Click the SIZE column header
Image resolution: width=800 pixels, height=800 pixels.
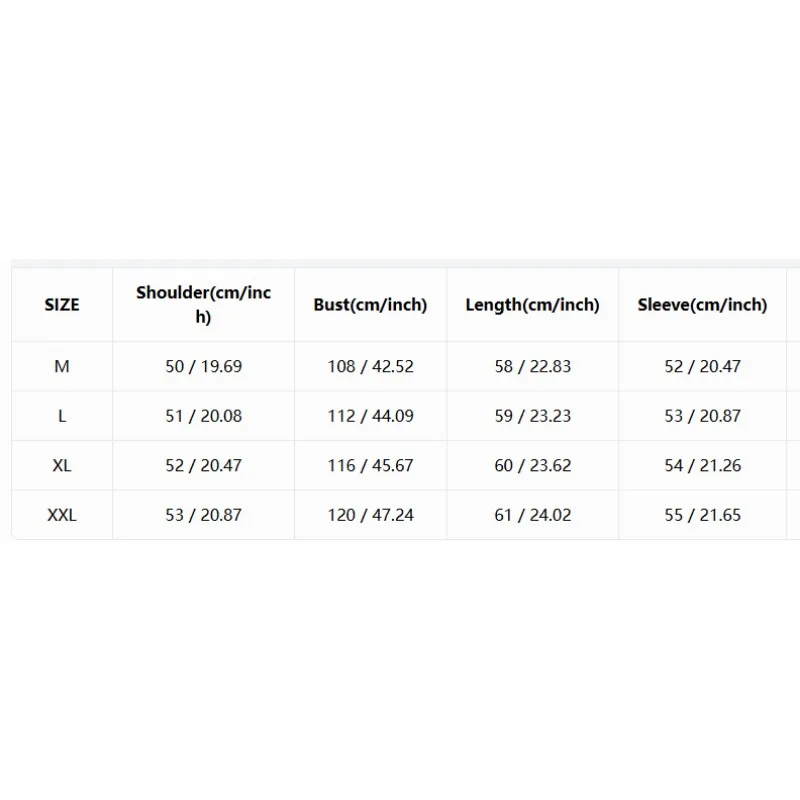62,305
